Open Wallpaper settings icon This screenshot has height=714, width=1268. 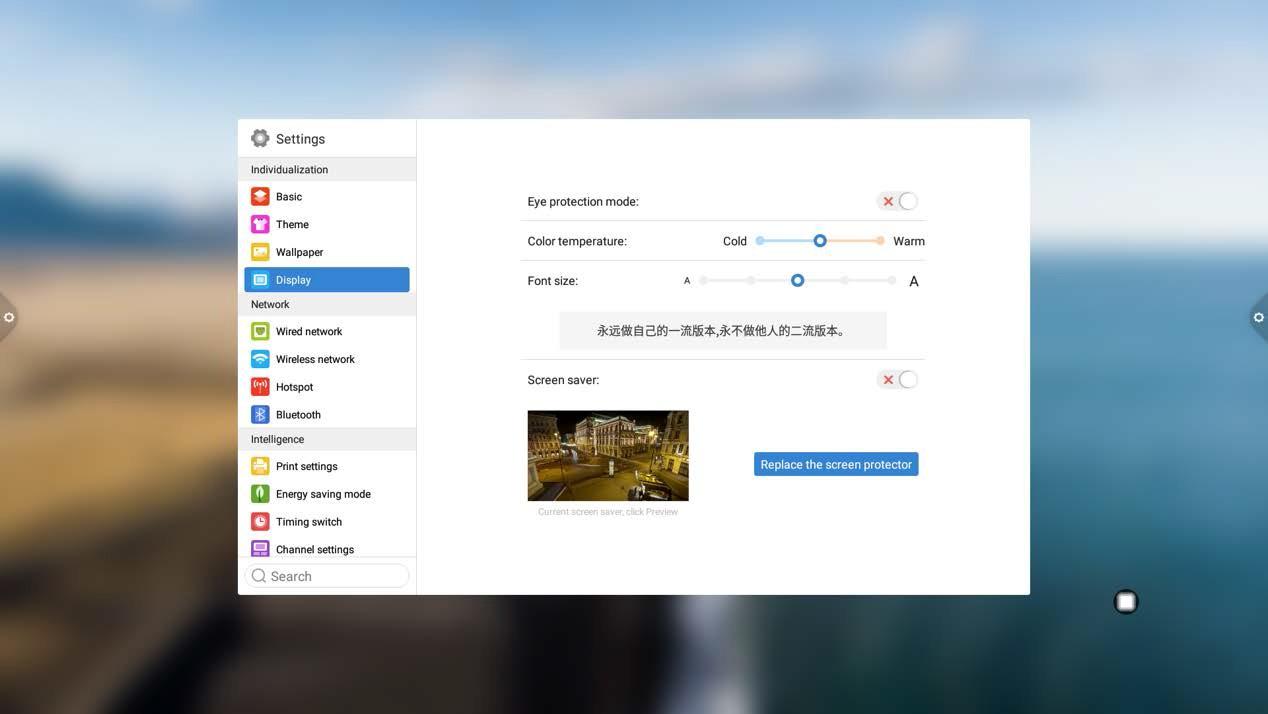(260, 252)
